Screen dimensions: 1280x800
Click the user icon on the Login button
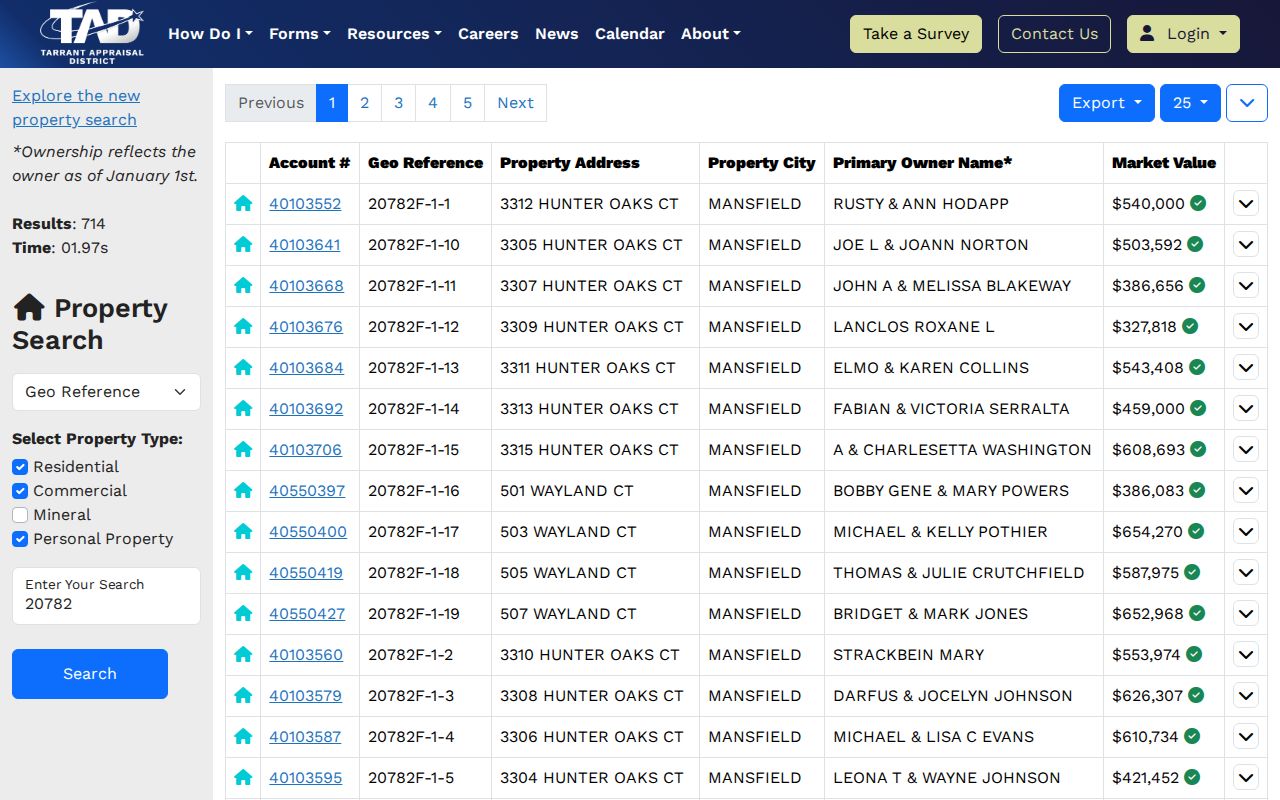point(1147,33)
